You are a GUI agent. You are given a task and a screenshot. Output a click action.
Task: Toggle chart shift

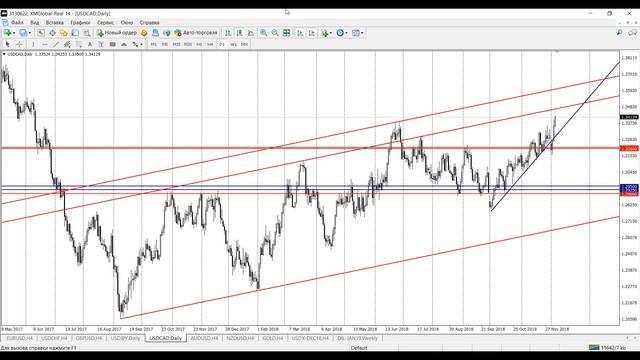pyautogui.click(x=311, y=33)
